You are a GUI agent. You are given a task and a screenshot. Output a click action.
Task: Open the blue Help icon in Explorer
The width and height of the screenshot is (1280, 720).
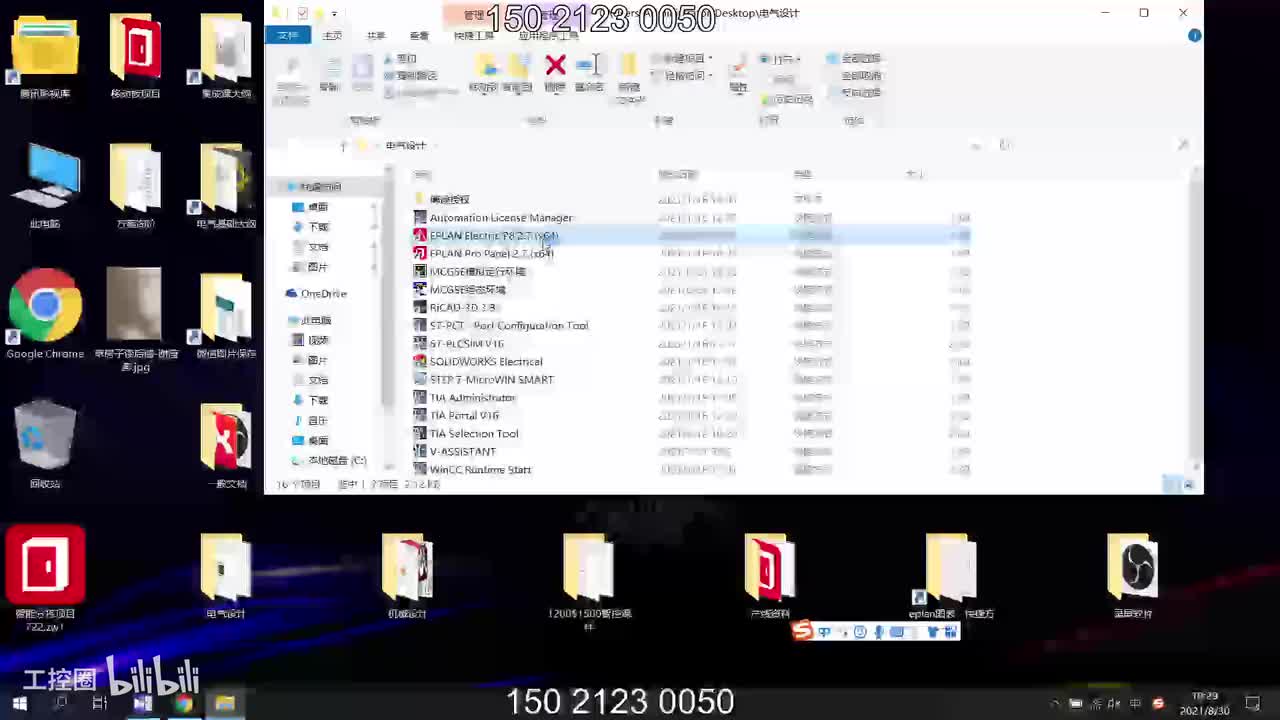(x=1194, y=35)
